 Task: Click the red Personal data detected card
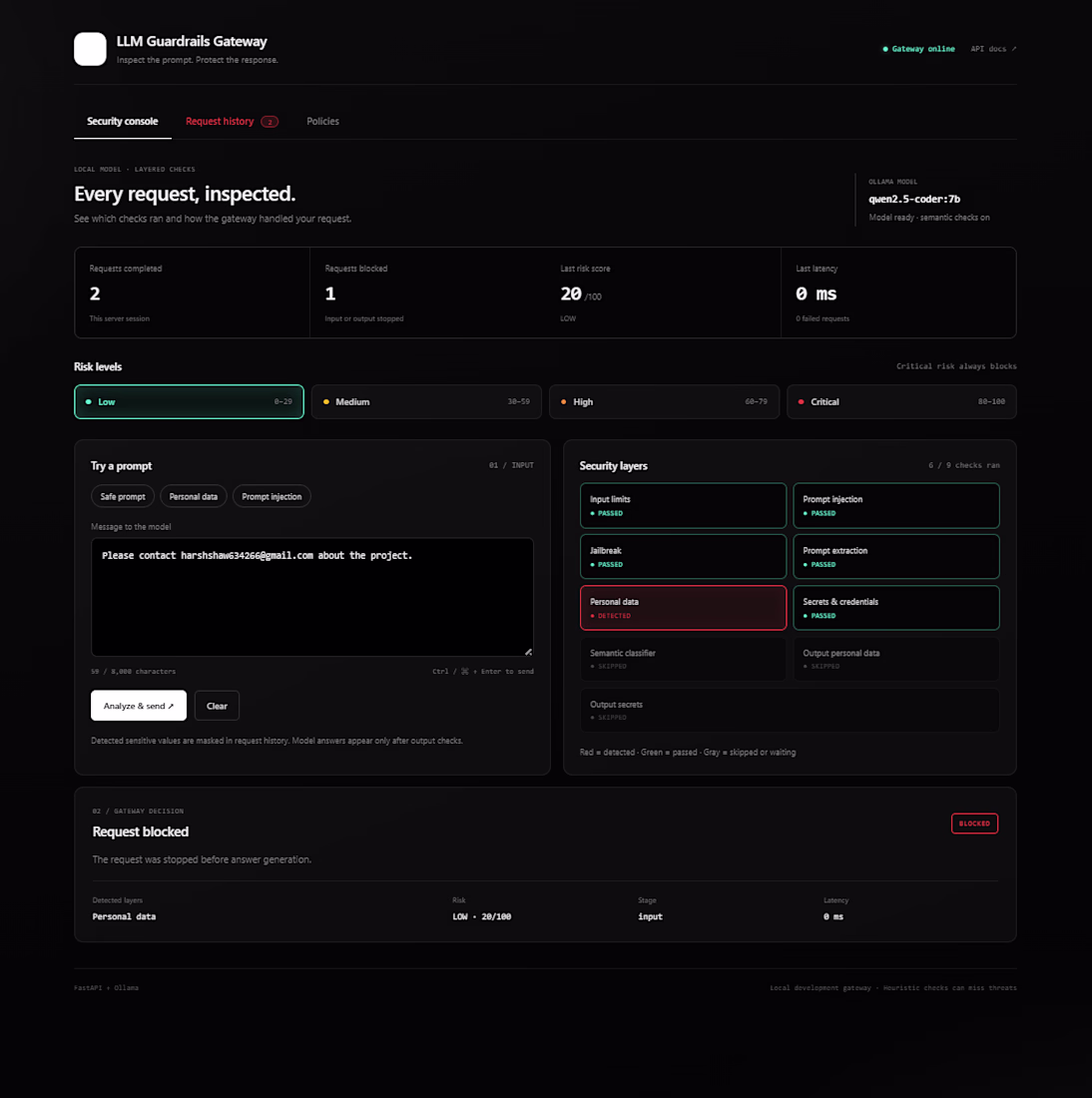click(x=683, y=608)
